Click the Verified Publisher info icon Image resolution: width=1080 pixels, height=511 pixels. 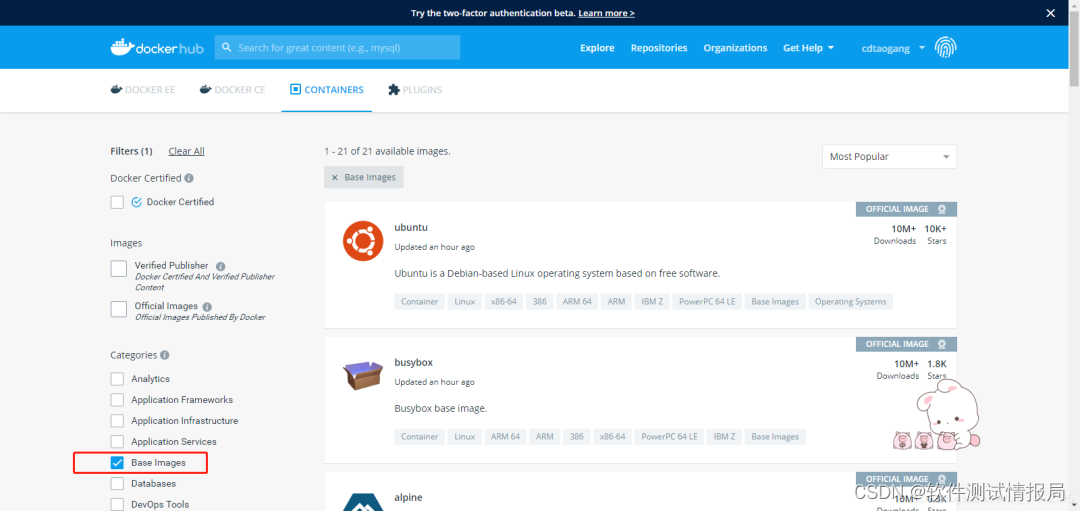click(220, 266)
